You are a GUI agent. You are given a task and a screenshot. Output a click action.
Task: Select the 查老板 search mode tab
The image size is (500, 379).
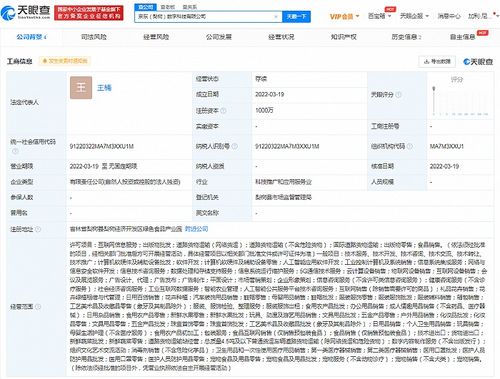coord(168,7)
